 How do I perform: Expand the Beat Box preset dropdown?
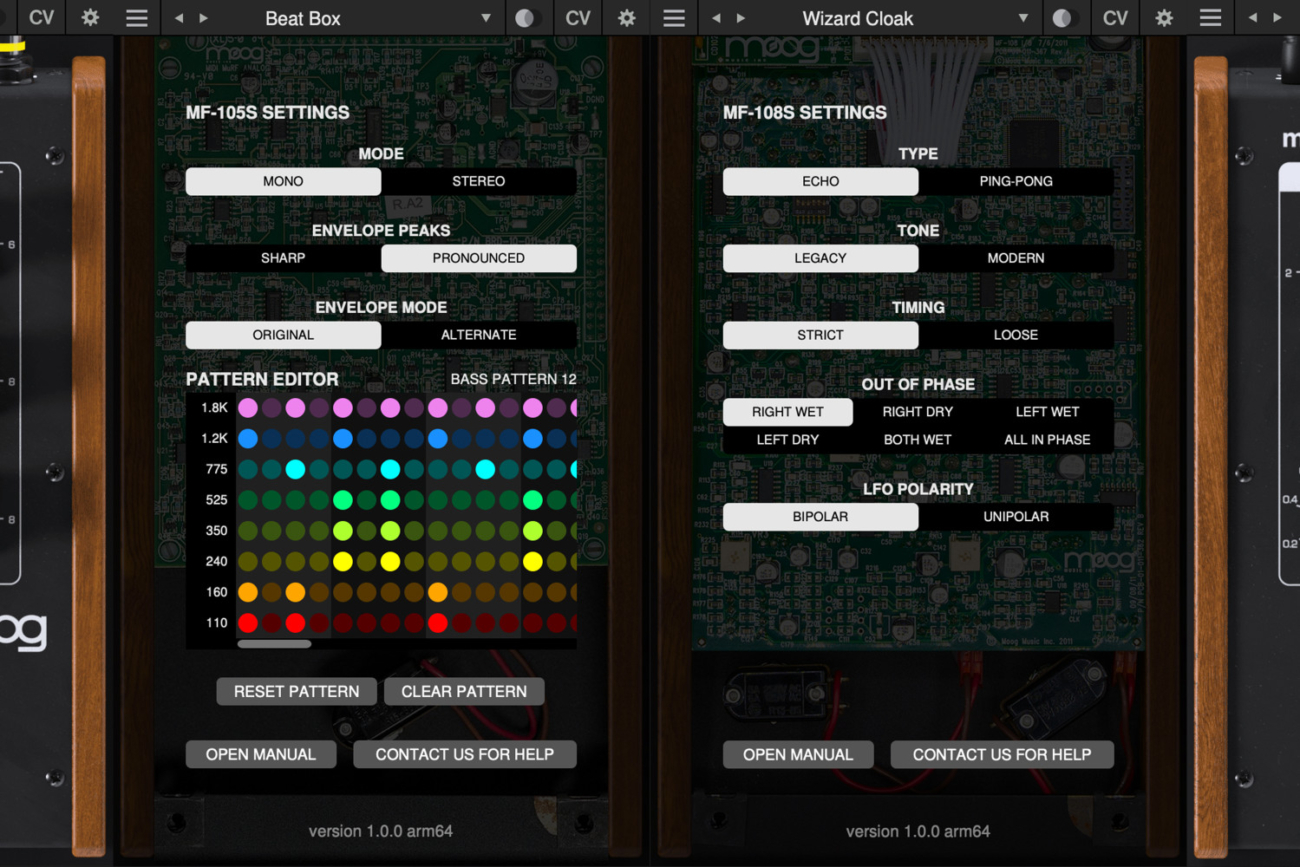click(486, 18)
